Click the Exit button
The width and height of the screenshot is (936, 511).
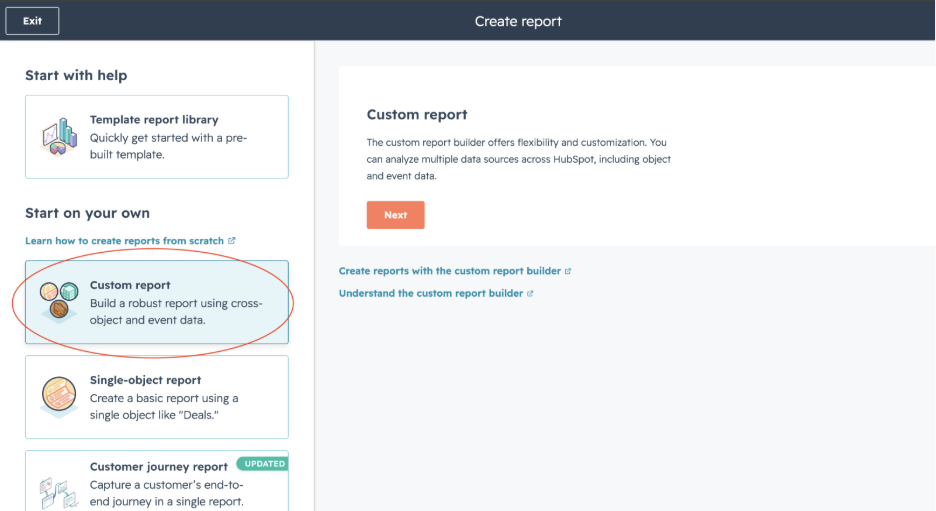click(32, 21)
